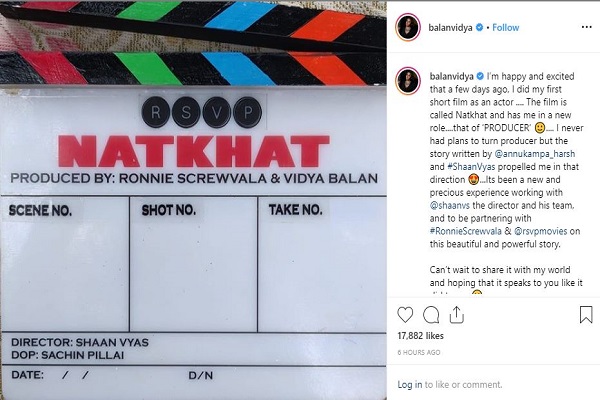600x400 pixels.
Task: Open the balanvidya username in the caption
Action: tap(452, 76)
